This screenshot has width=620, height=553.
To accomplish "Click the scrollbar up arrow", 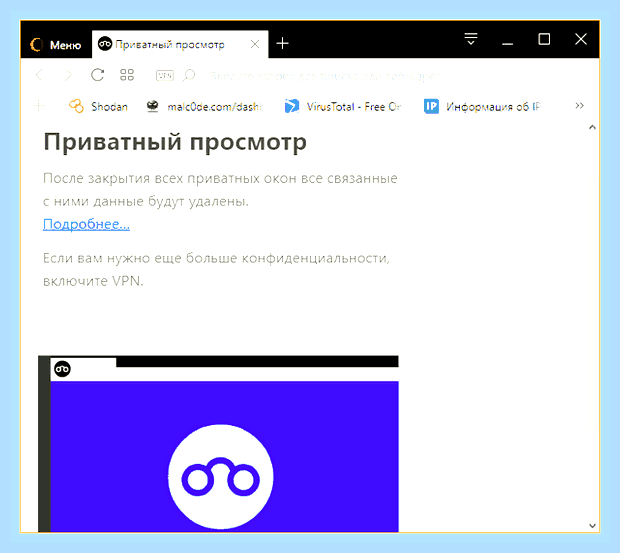I will pos(592,127).
